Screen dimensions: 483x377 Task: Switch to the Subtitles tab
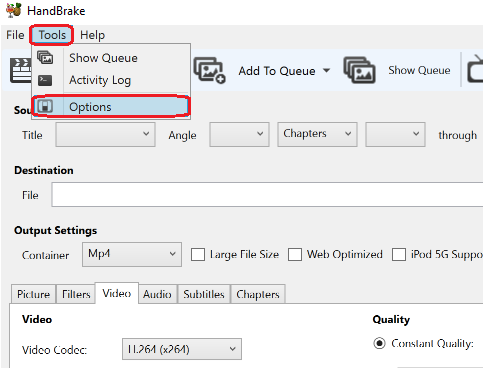click(x=204, y=294)
